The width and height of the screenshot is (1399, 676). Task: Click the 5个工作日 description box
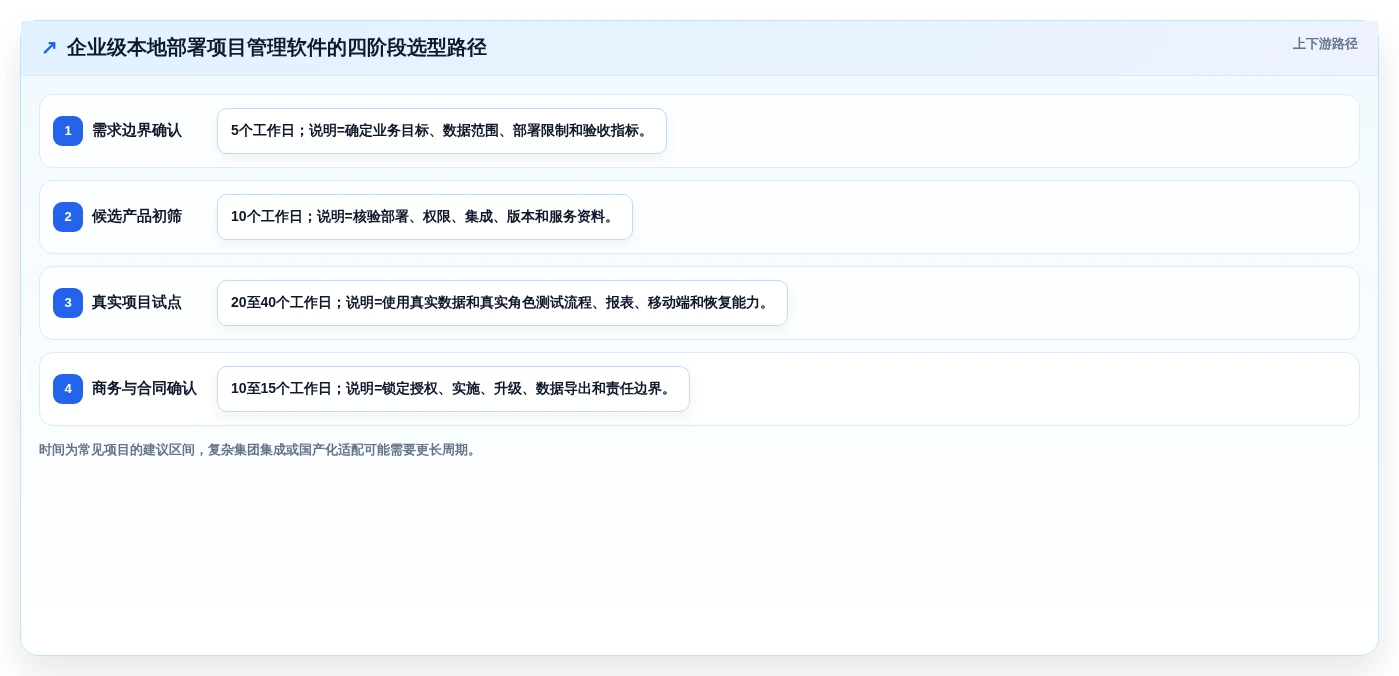[x=442, y=131]
